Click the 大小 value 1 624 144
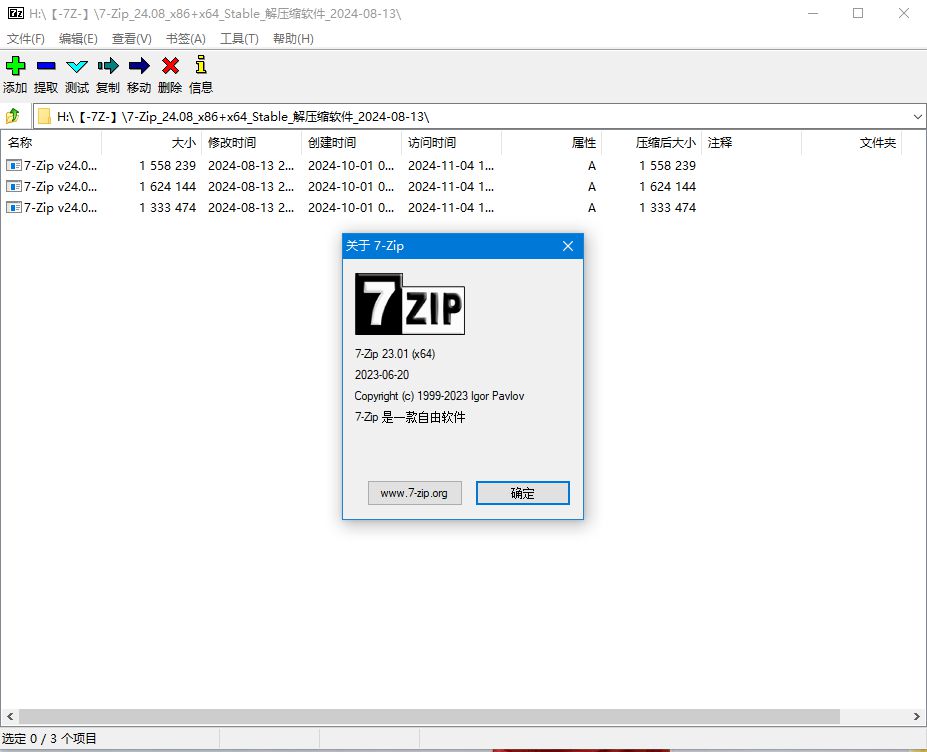 (x=167, y=187)
